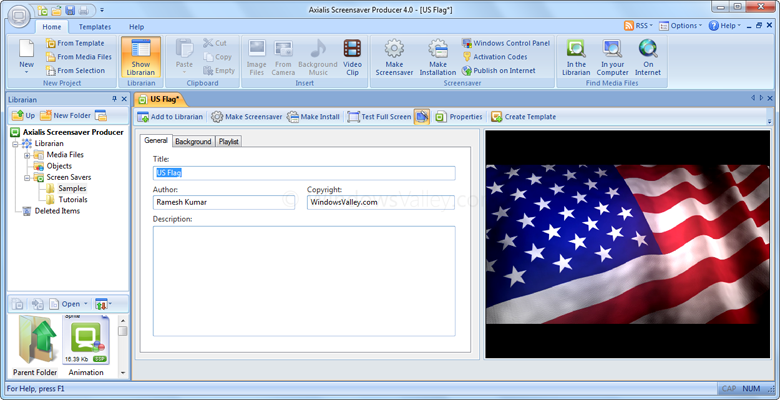
Task: Switch to the Background tab
Action: tap(193, 141)
